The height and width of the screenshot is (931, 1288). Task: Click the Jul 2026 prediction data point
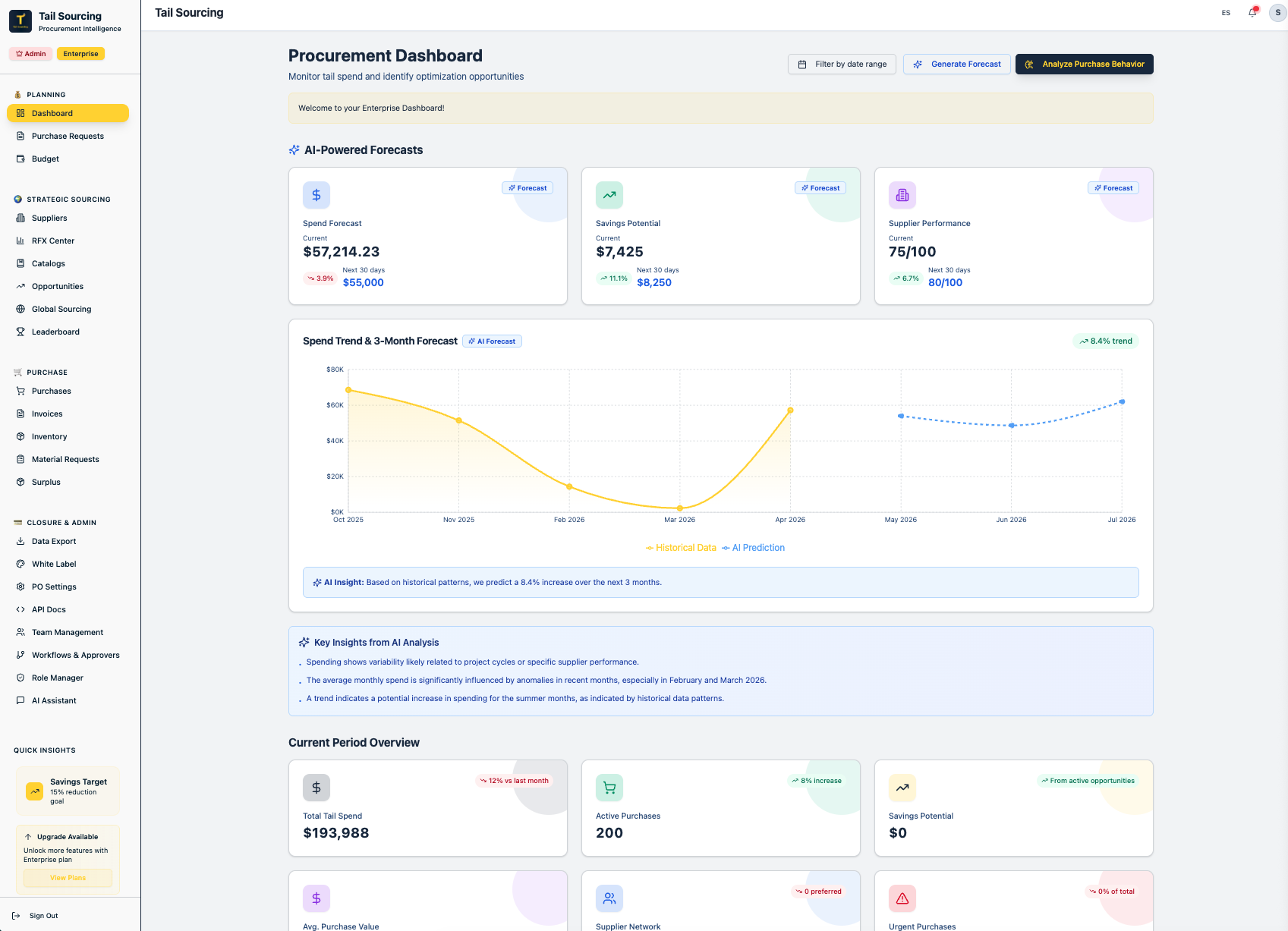[x=1122, y=402]
